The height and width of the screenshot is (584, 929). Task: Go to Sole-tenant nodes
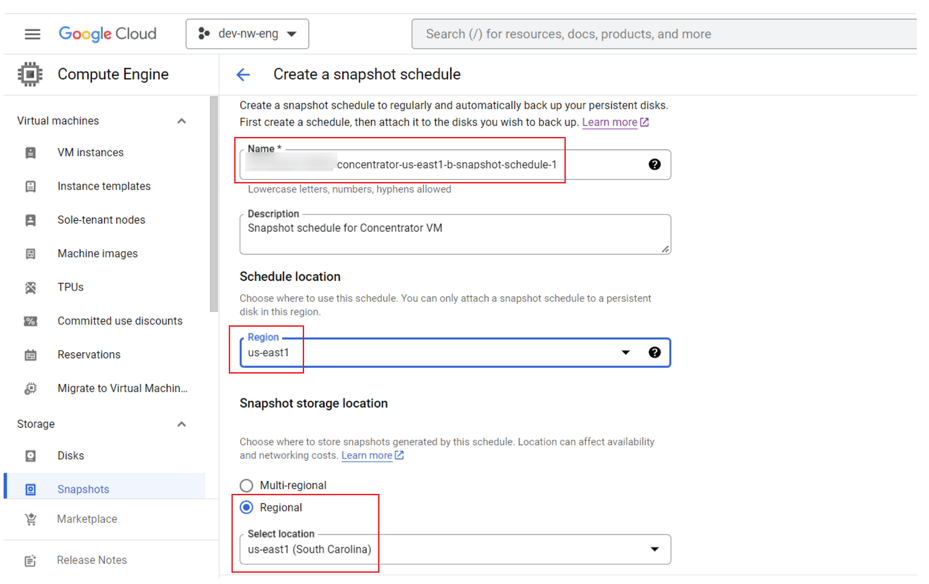pyautogui.click(x=101, y=220)
